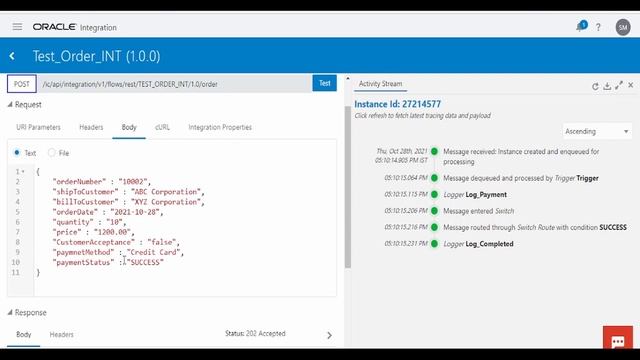Screen dimensions: 640x360
Task: Click the Logger Log_Completed entry text
Action: tap(478, 244)
